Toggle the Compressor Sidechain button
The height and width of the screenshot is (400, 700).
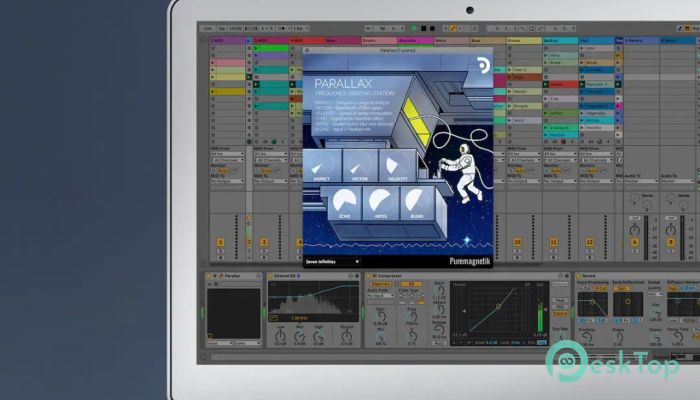381,284
